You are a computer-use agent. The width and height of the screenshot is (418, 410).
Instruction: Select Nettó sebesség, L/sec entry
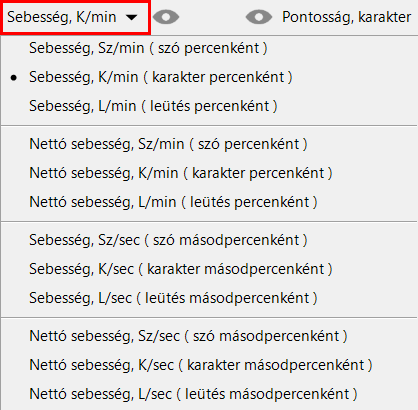[x=209, y=394]
